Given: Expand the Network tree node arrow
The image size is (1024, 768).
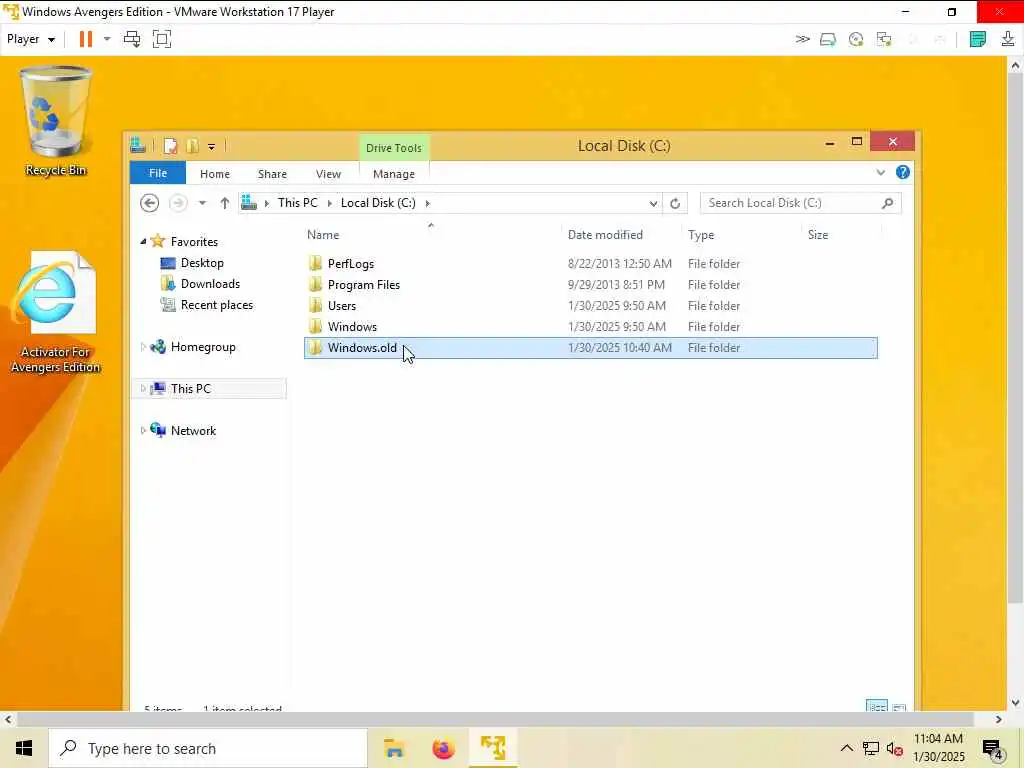Looking at the screenshot, I should pos(143,430).
